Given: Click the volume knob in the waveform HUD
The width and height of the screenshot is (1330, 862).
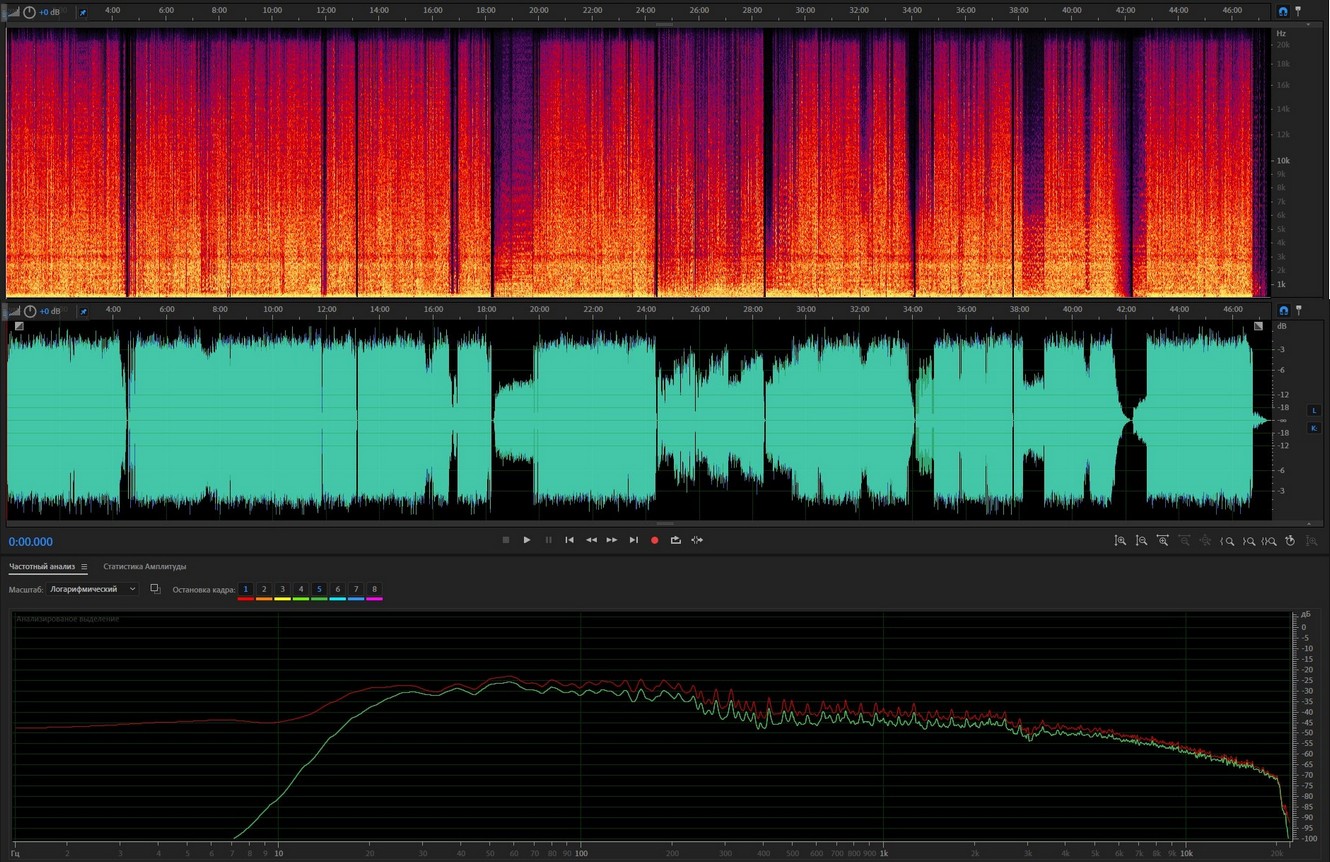Looking at the screenshot, I should (30, 312).
